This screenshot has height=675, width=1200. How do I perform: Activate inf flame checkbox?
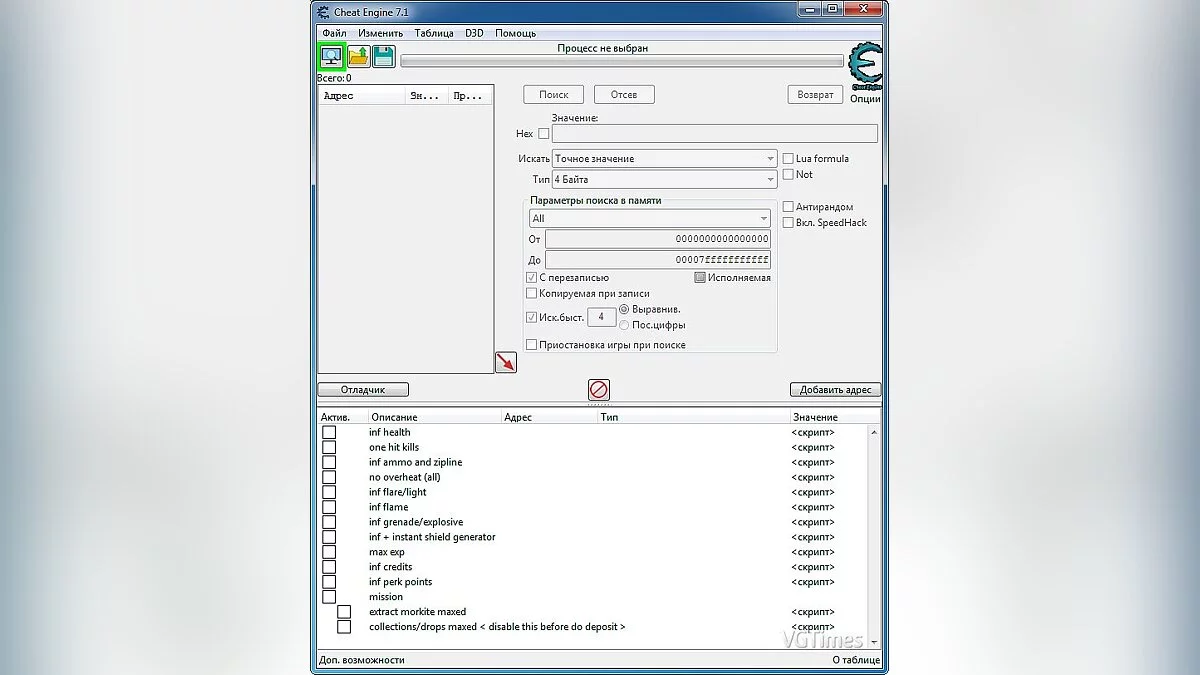click(329, 508)
